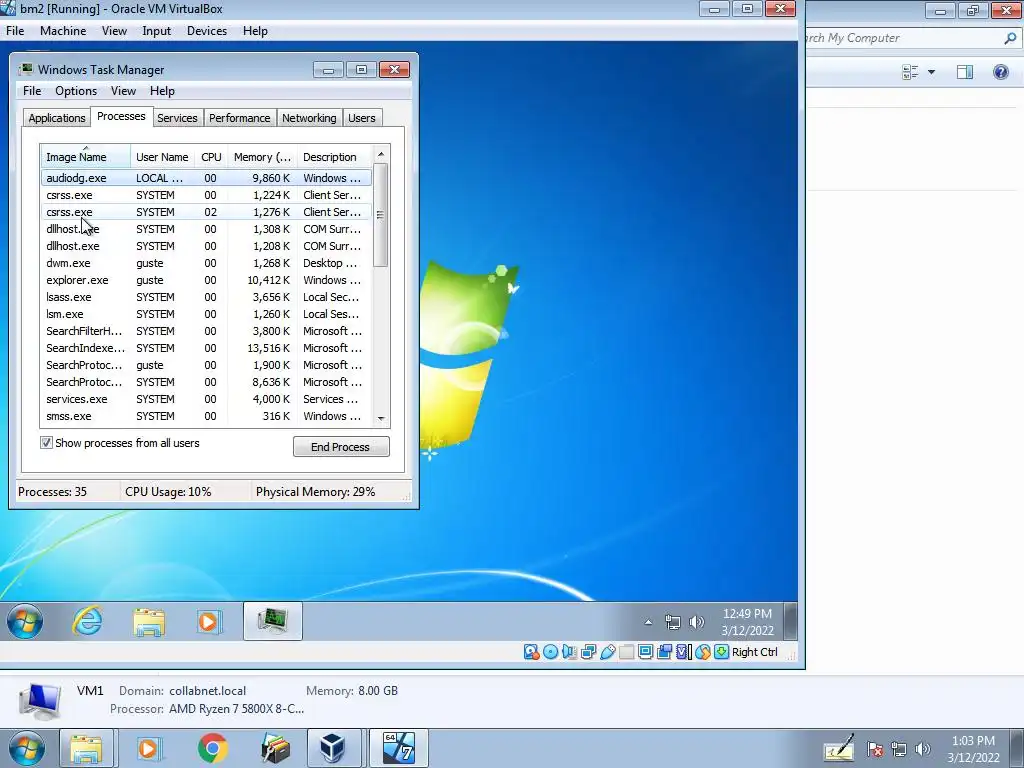Click VirtualBox audio status icon
Viewport: 1024px width, 768px height.
point(569,652)
